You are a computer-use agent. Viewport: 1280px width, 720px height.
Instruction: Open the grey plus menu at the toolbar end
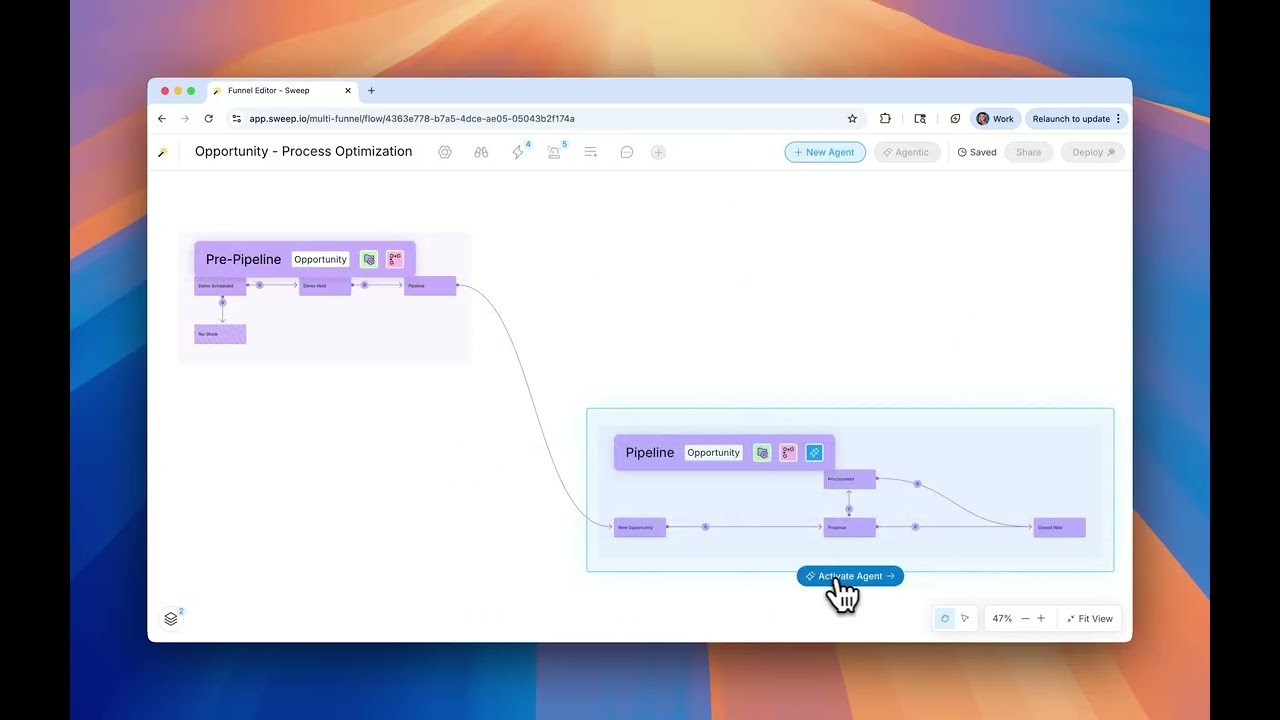(x=657, y=152)
